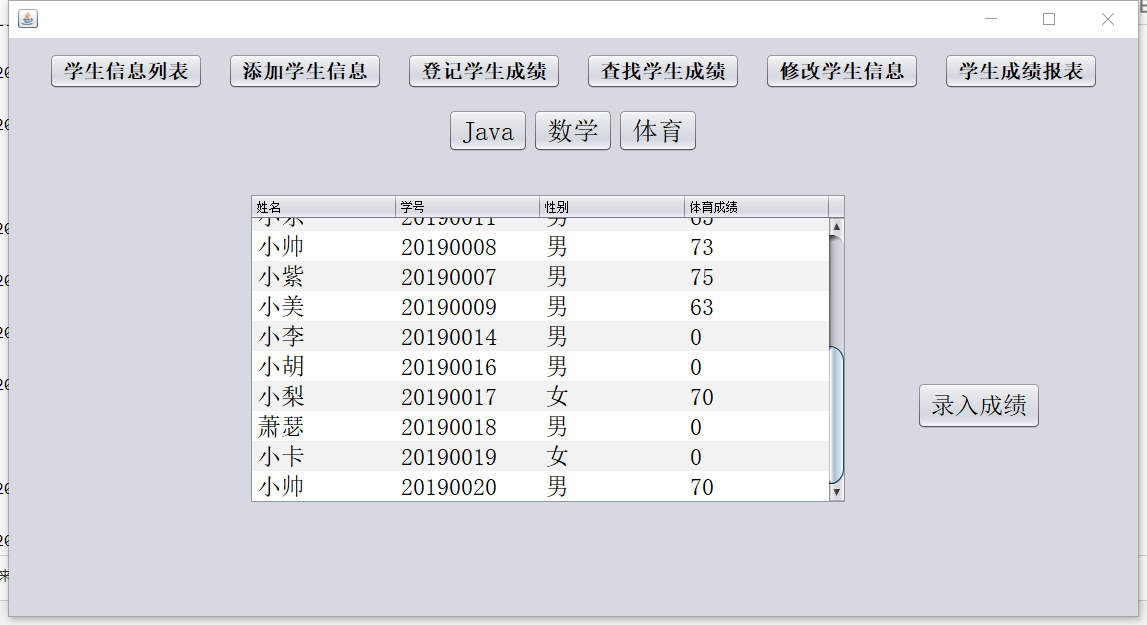This screenshot has height=625, width=1147.
Task: Click the 学号 column header
Action: pyautogui.click(x=467, y=207)
